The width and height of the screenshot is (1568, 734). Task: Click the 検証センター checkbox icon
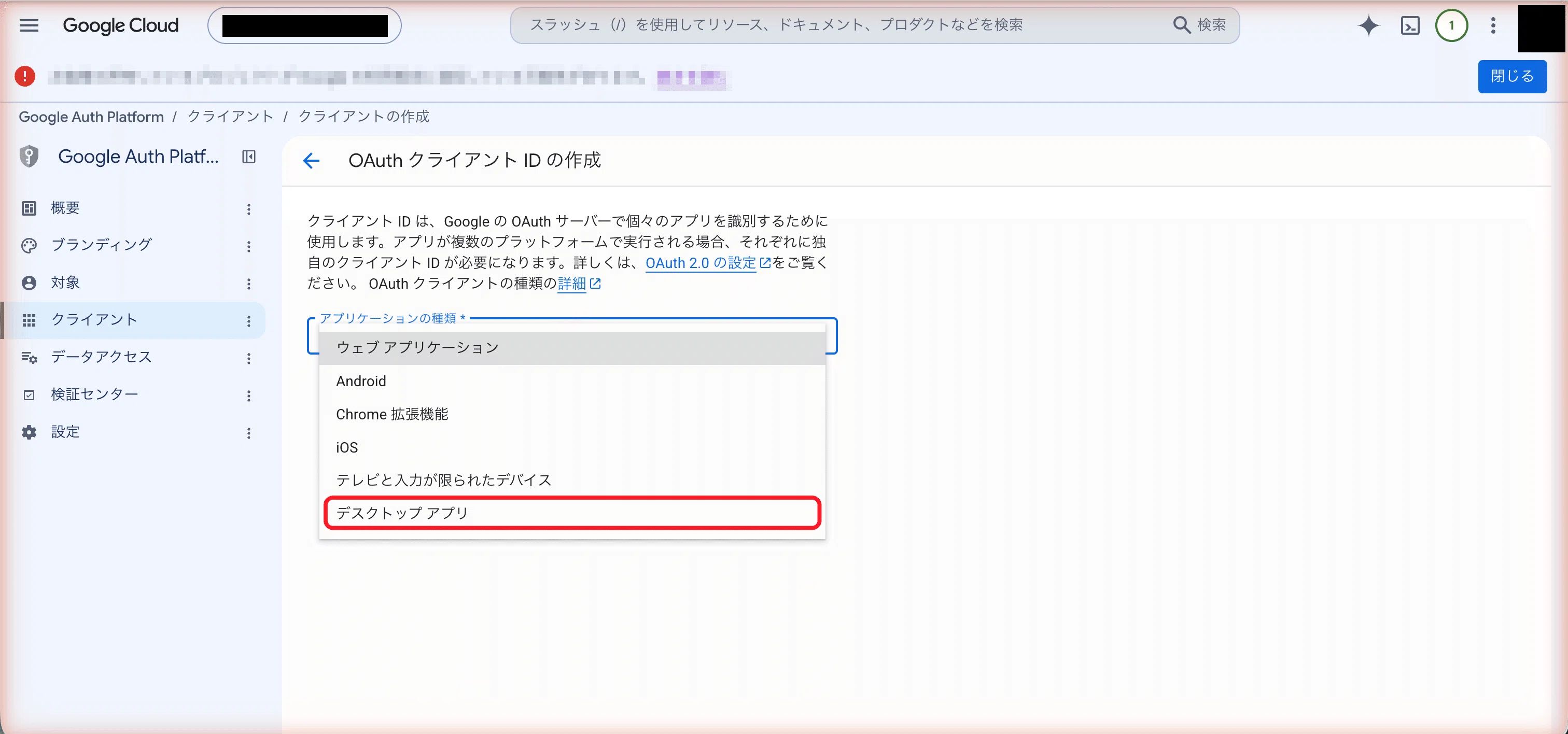(29, 395)
